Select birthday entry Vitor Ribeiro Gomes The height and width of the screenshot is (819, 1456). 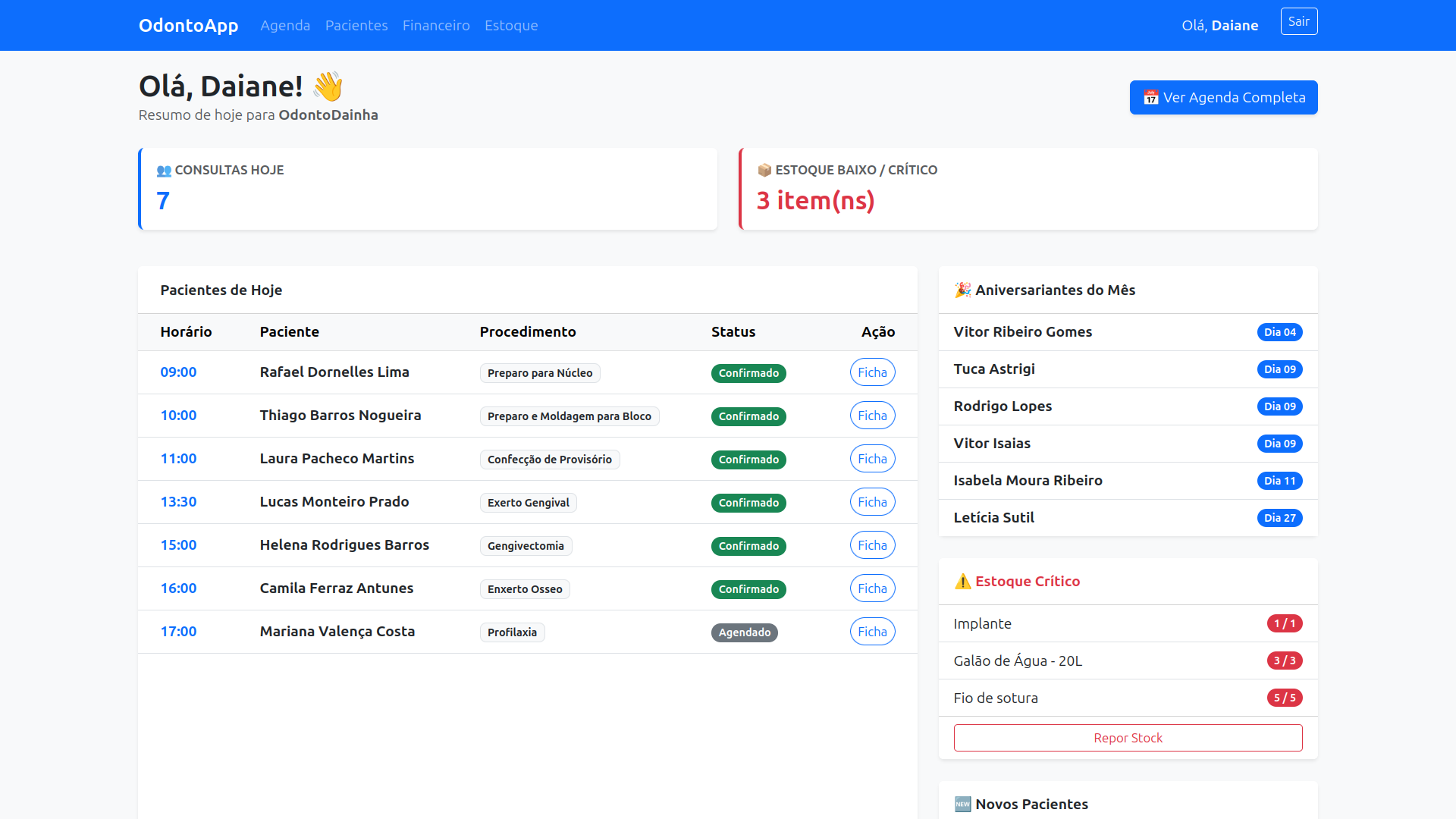click(x=1128, y=332)
